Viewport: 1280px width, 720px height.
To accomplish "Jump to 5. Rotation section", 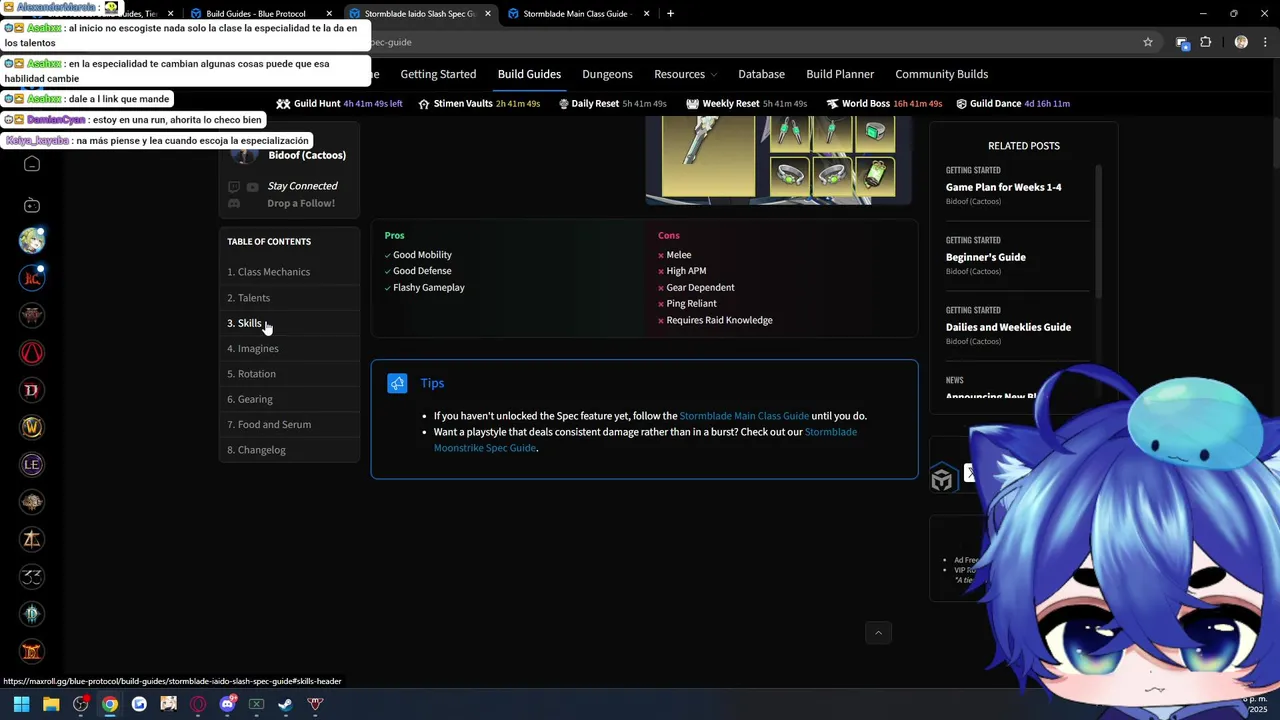I will (251, 374).
